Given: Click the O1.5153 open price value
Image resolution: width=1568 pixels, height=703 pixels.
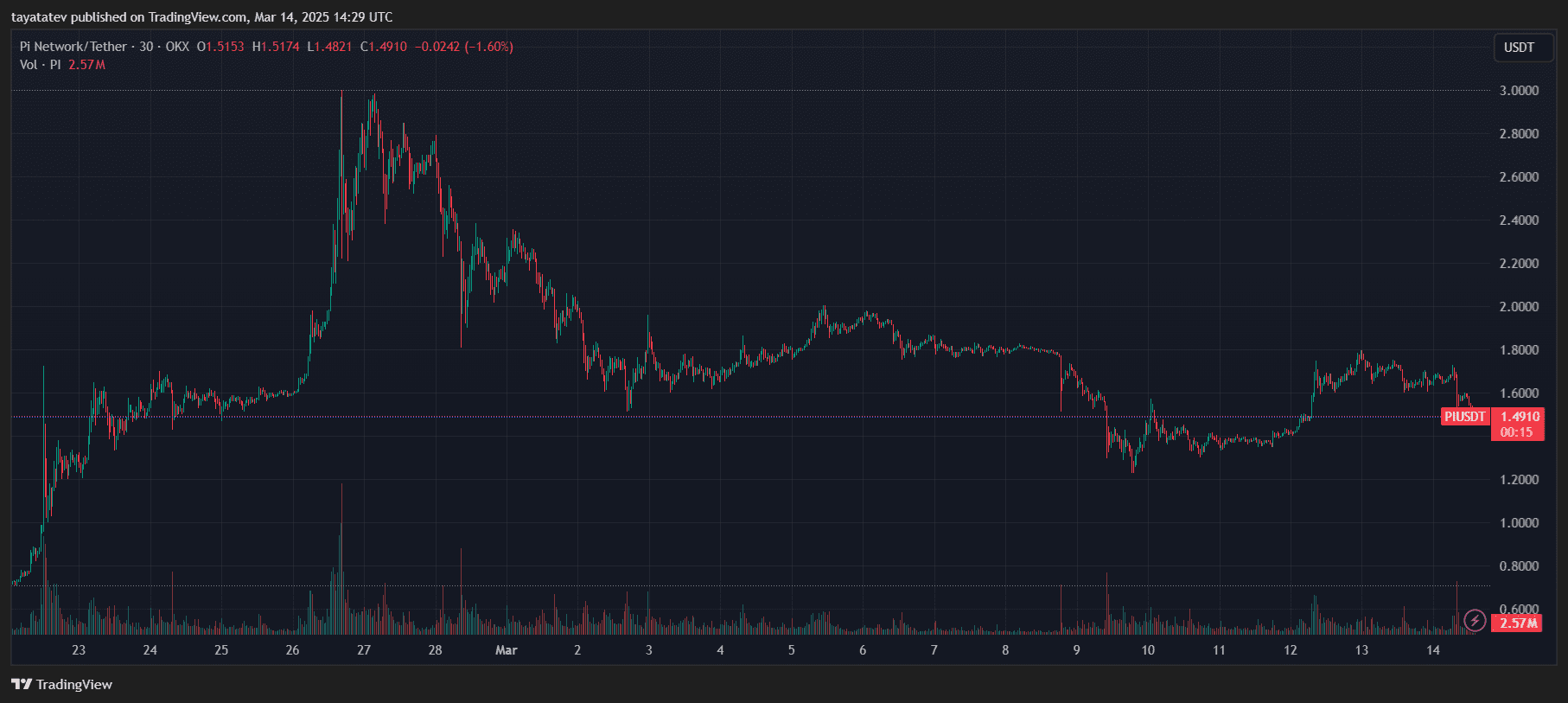Looking at the screenshot, I should pos(220,47).
